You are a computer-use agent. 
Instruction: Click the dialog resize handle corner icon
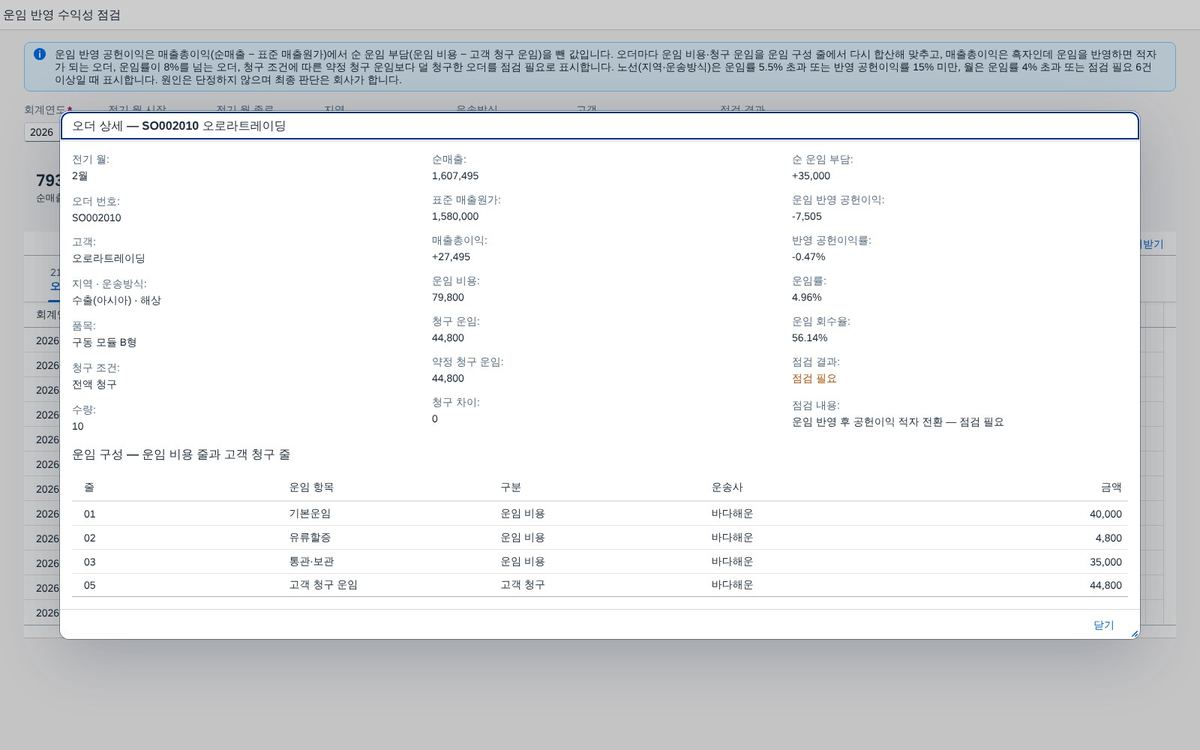(1134, 633)
